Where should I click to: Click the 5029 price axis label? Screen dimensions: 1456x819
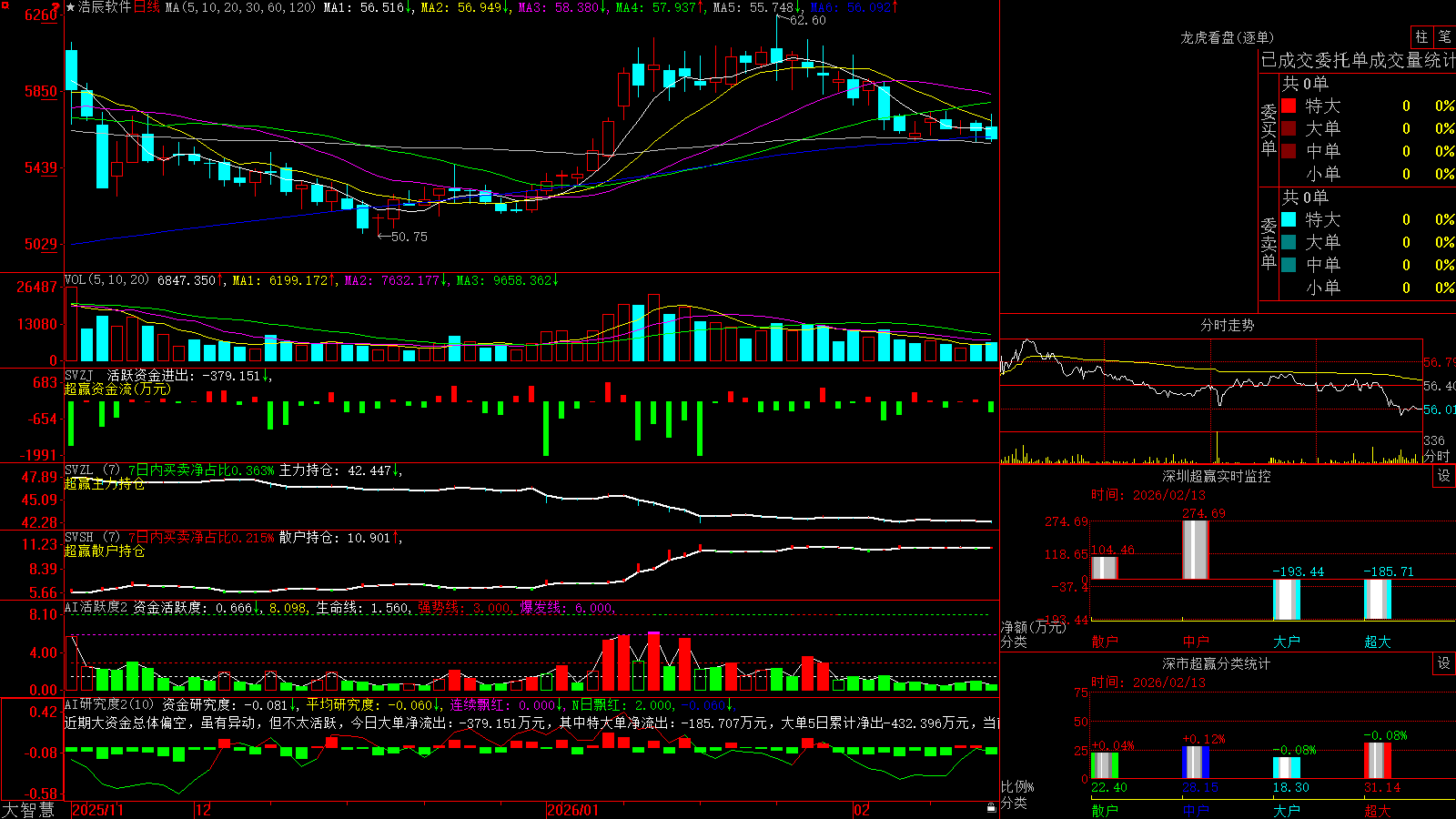pos(42,244)
